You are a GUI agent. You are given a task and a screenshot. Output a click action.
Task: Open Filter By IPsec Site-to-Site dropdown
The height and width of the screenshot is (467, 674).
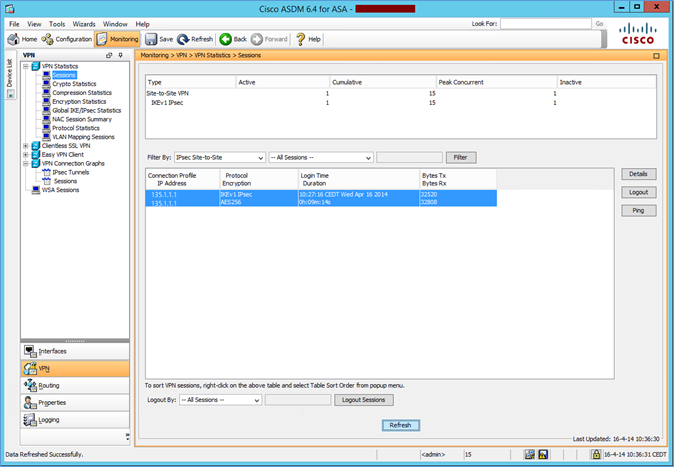coord(220,158)
